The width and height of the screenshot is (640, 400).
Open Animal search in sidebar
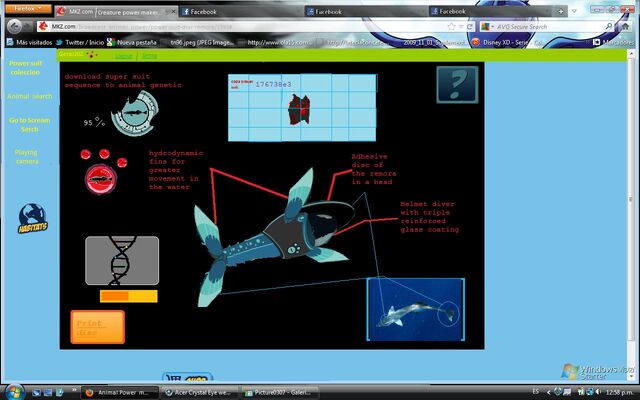30,96
